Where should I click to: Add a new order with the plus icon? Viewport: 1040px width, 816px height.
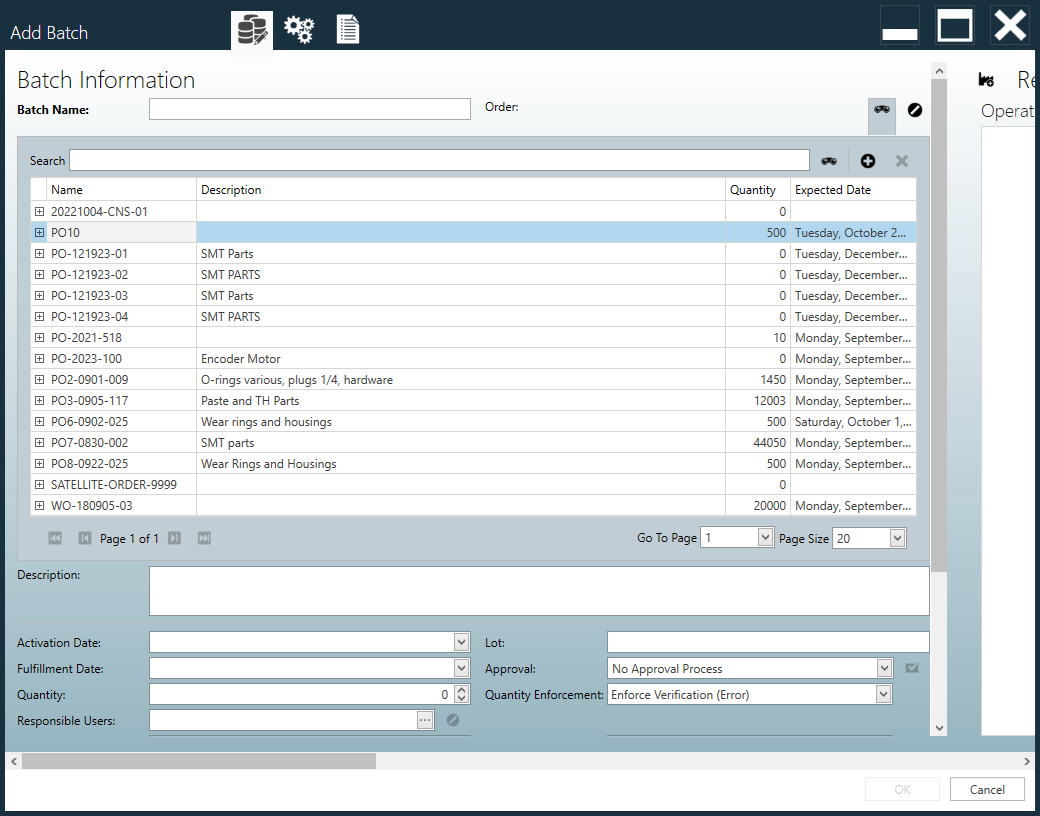(867, 160)
